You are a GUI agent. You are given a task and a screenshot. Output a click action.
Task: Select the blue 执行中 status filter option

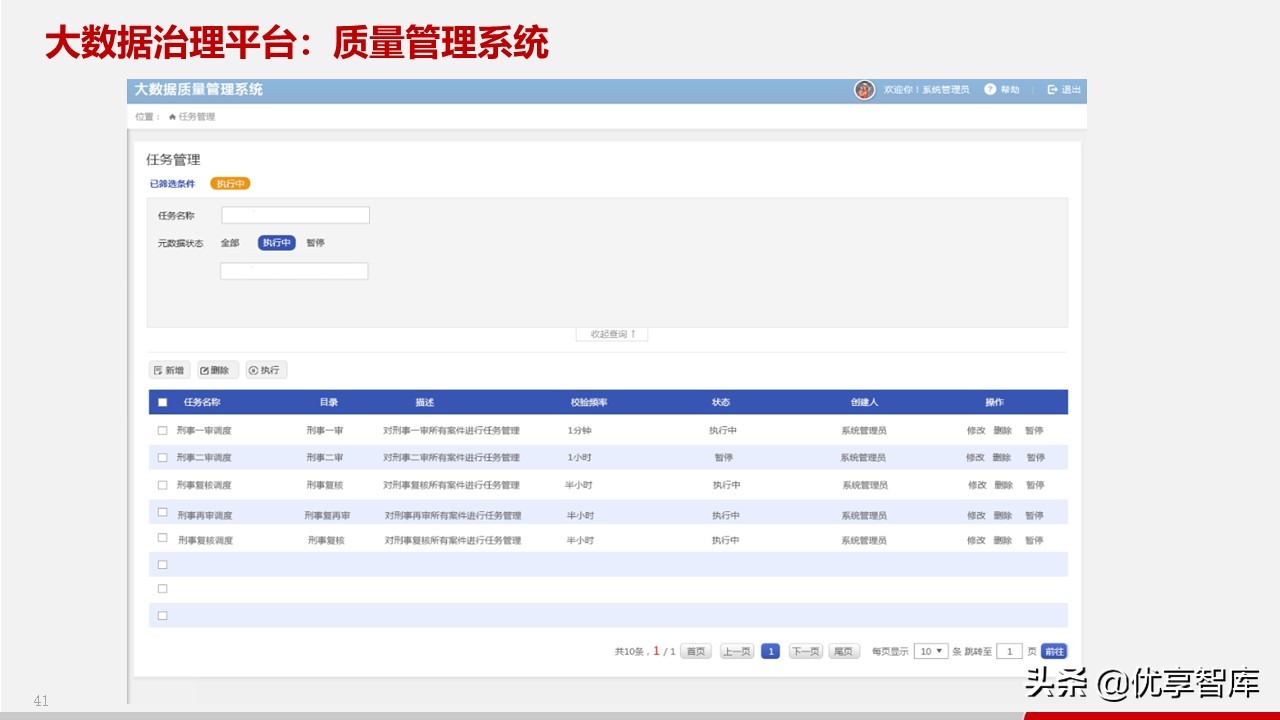tap(277, 243)
